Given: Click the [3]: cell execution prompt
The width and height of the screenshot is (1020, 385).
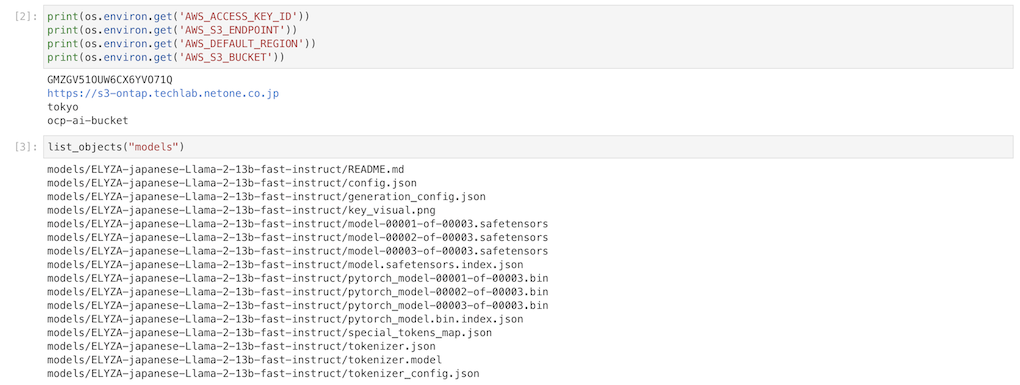Looking at the screenshot, I should pos(26,147).
